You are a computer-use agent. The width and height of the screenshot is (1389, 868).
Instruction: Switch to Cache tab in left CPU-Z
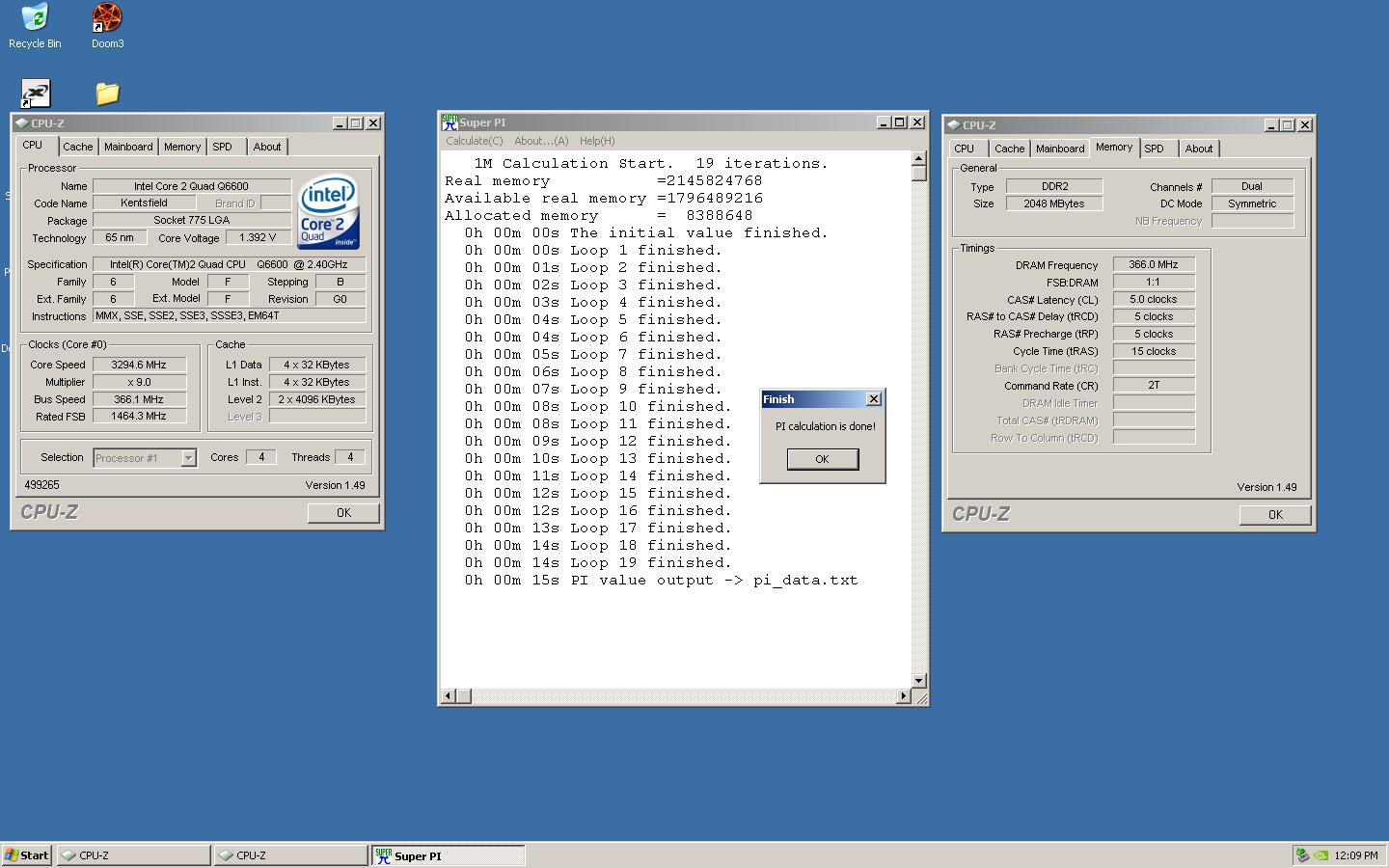click(78, 147)
